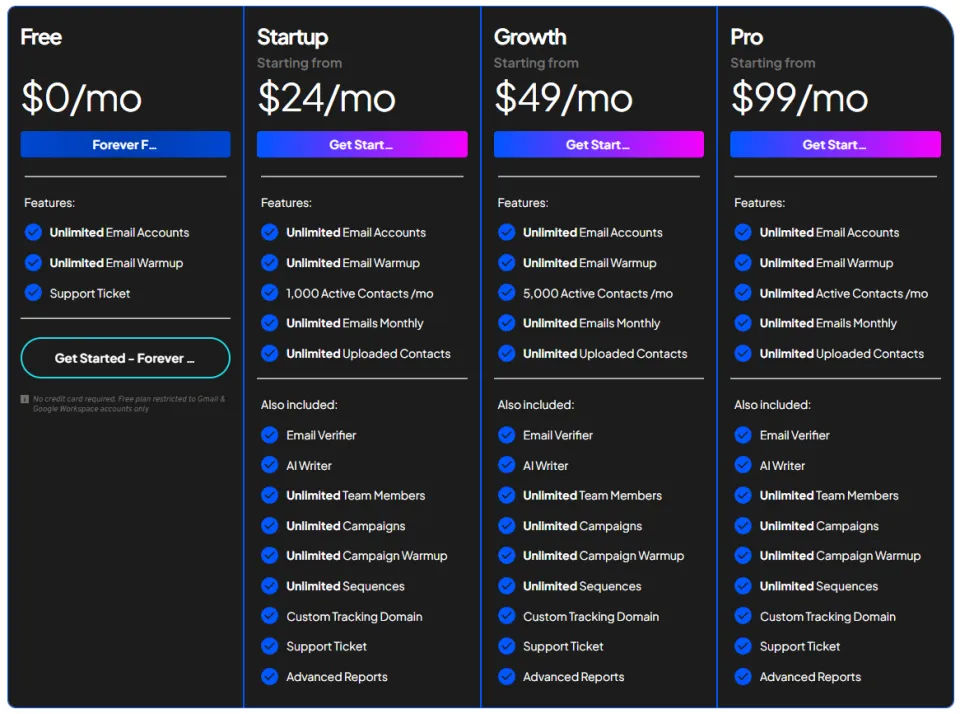Click the '$24/mo' price
Screen dimensions: 960x714
pos(326,97)
